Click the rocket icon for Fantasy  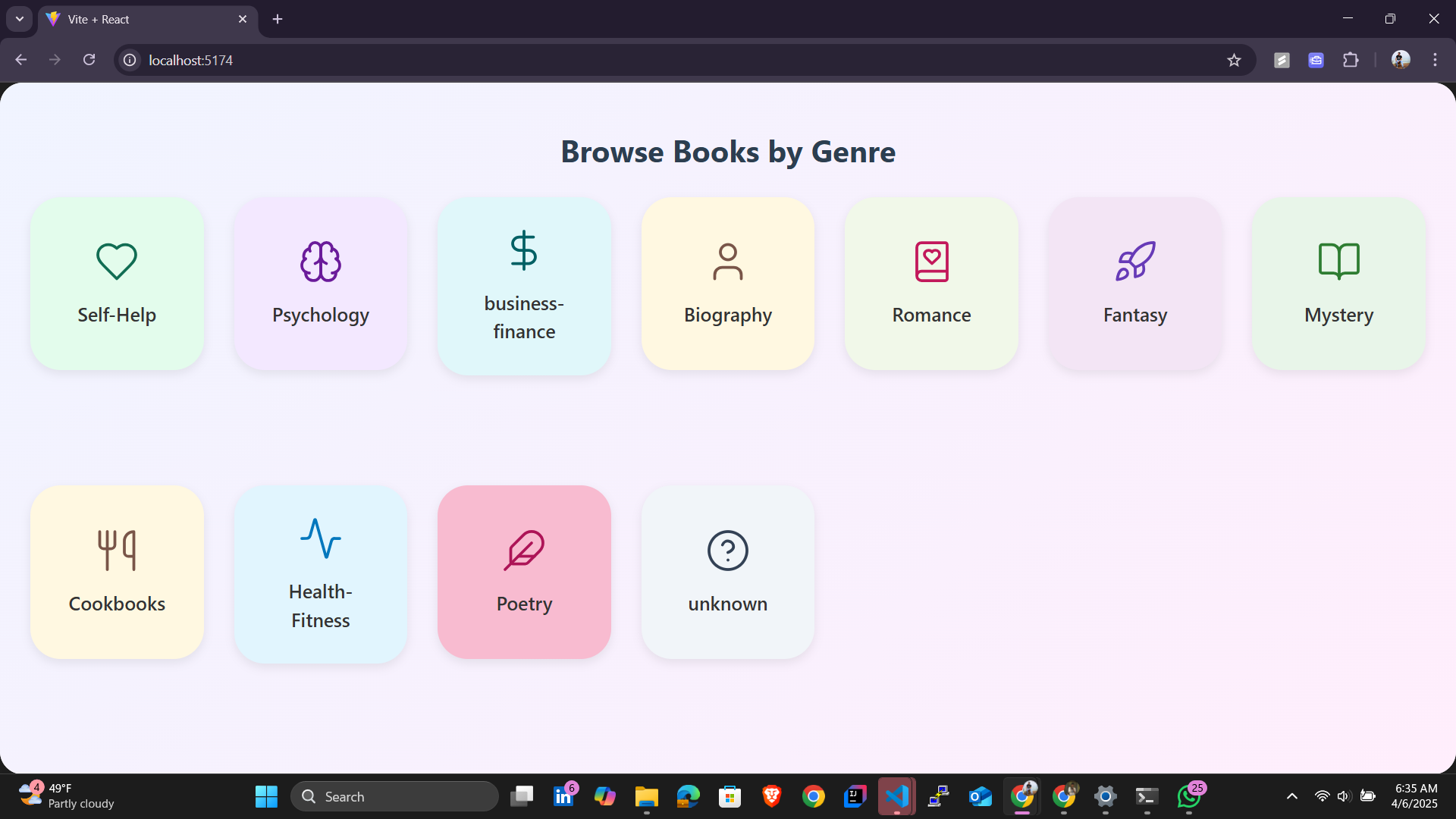tap(1135, 262)
